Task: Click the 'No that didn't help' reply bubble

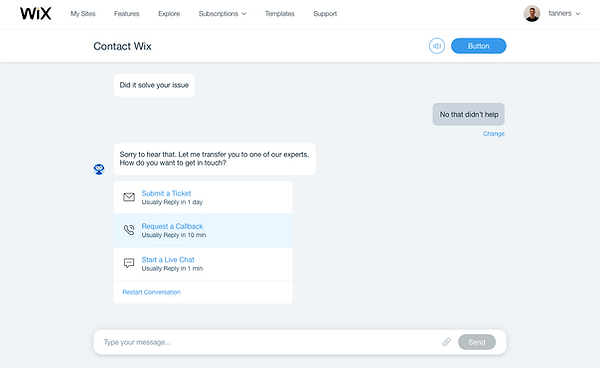Action: pos(469,114)
